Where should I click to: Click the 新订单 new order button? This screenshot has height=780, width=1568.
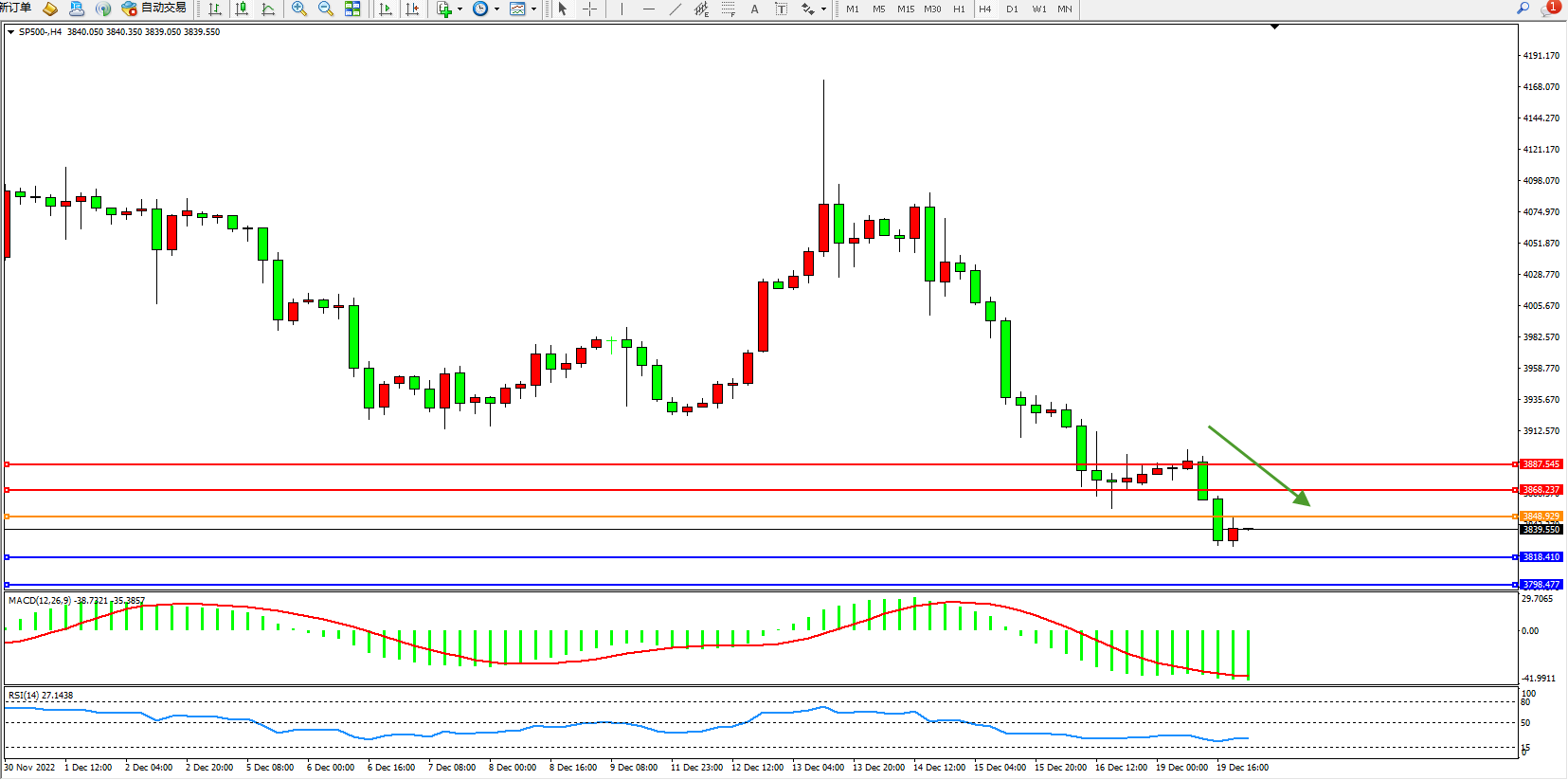[15, 8]
